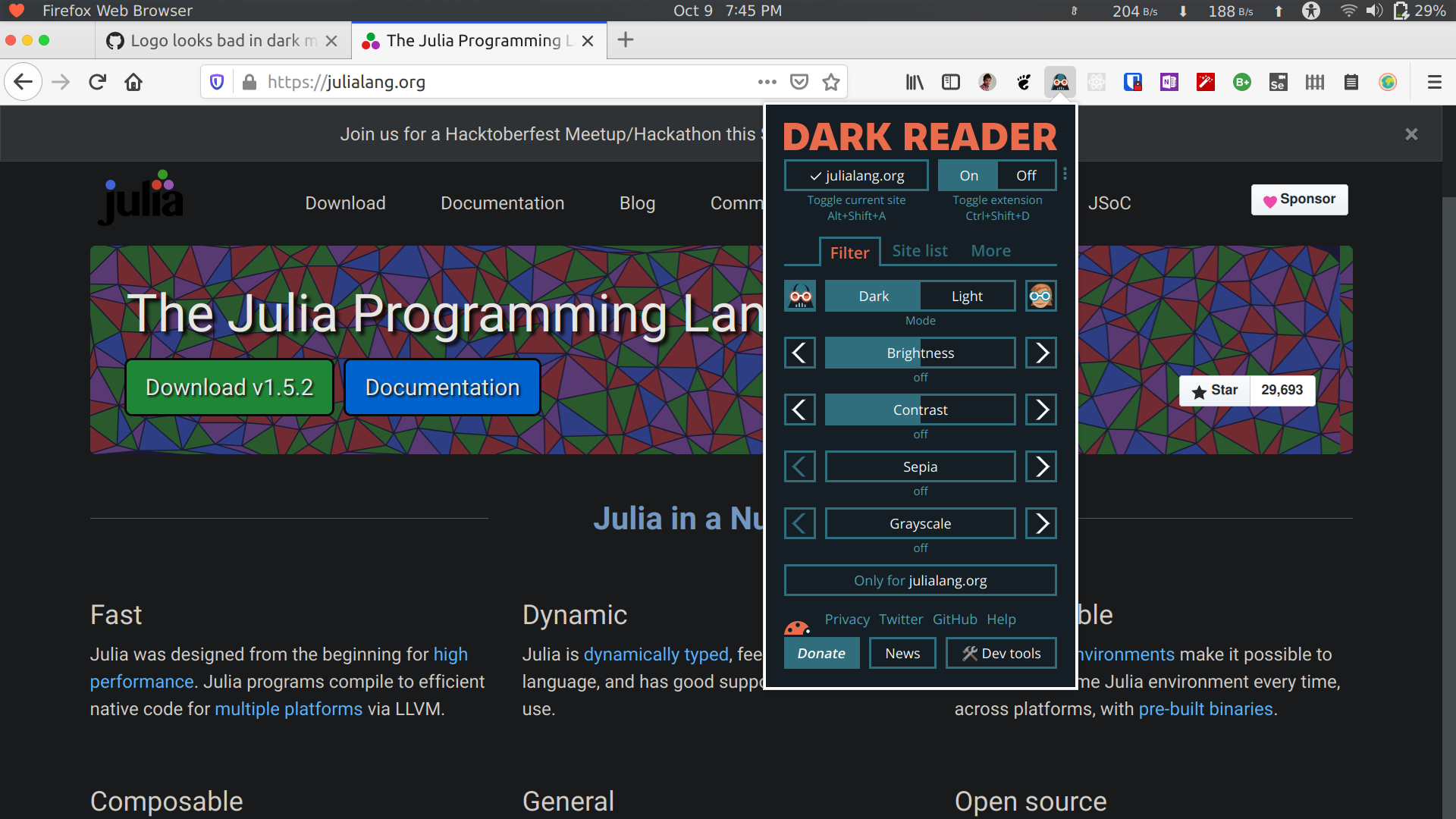Click the profile avatar toolbar icon
This screenshot has height=819, width=1456.
coord(987,82)
